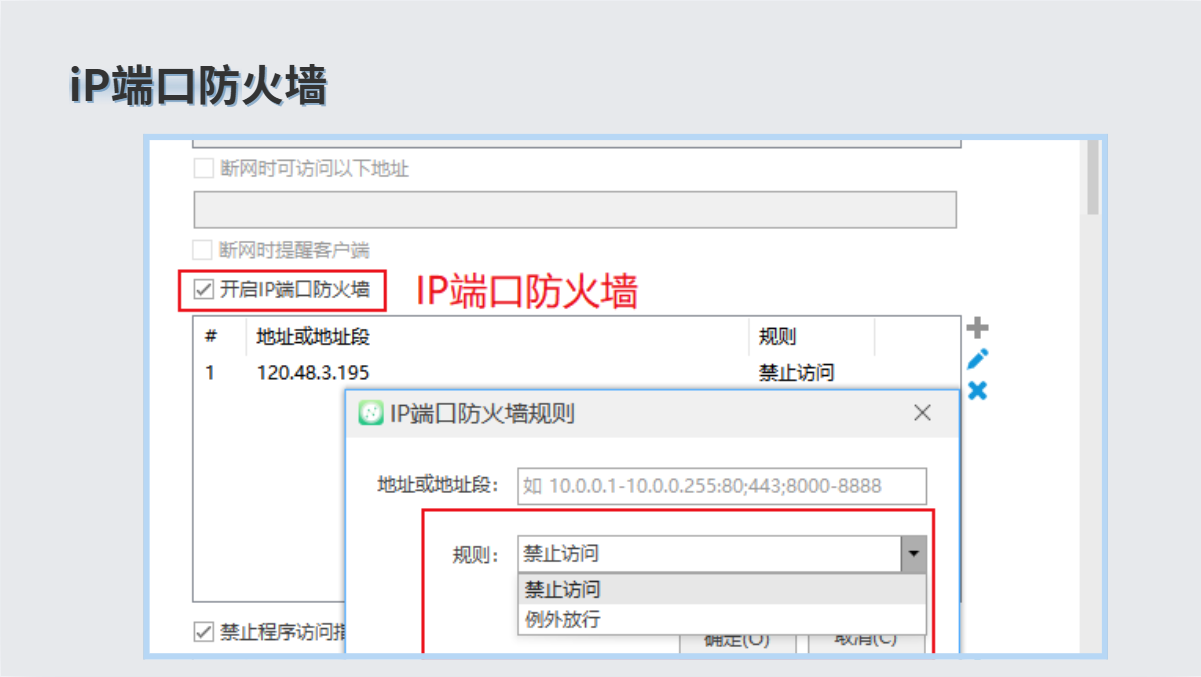Image resolution: width=1201 pixels, height=677 pixels.
Task: Check the 断网时提醒客户端 option
Action: [204, 249]
